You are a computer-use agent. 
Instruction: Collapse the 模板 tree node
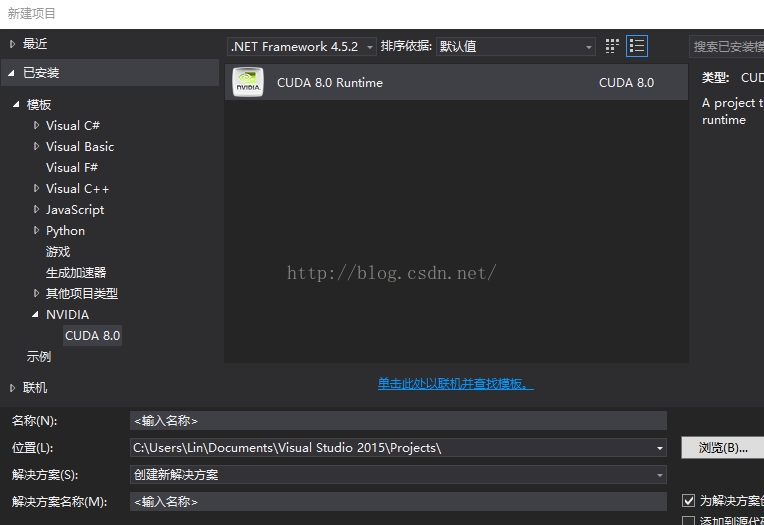coord(16,104)
